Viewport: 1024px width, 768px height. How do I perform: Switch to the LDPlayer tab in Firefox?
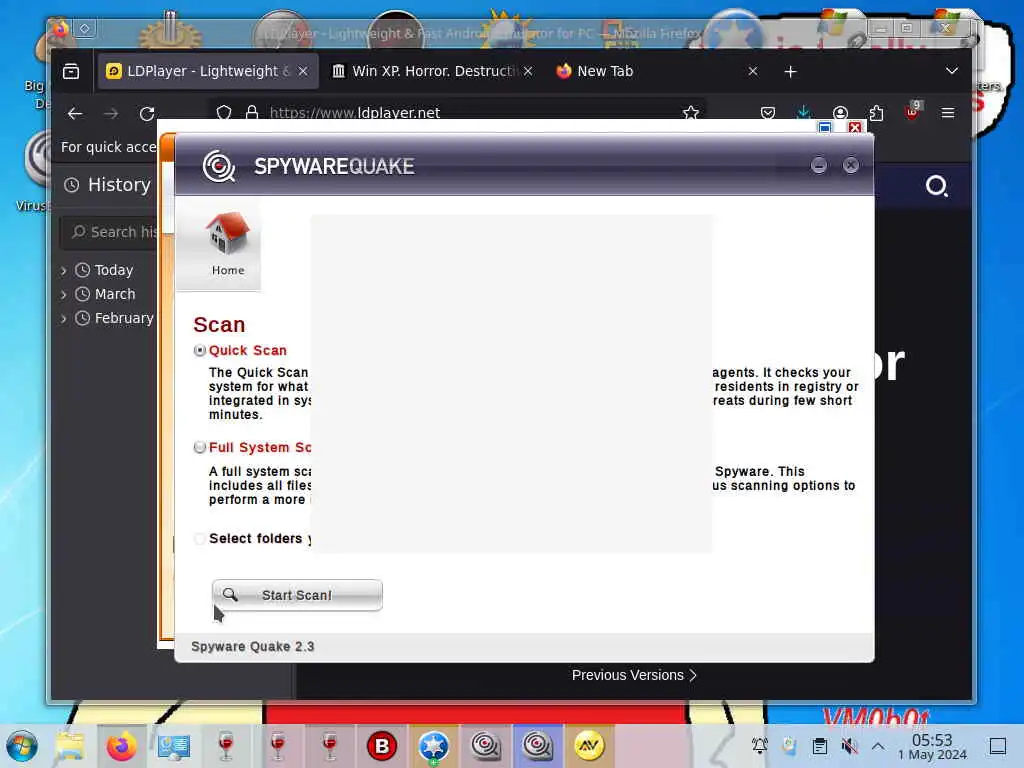[x=208, y=71]
